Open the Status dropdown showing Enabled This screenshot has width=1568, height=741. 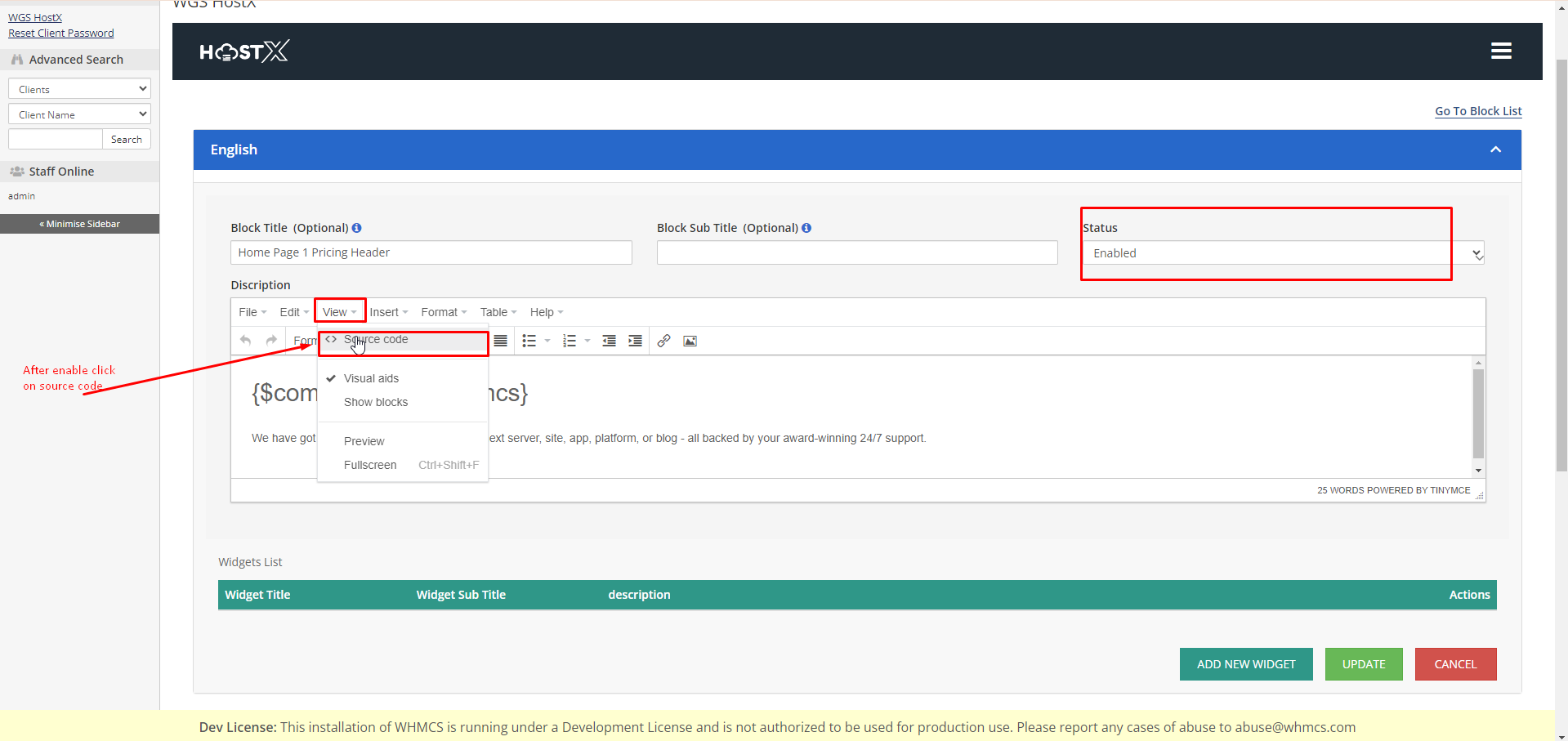click(x=1283, y=253)
